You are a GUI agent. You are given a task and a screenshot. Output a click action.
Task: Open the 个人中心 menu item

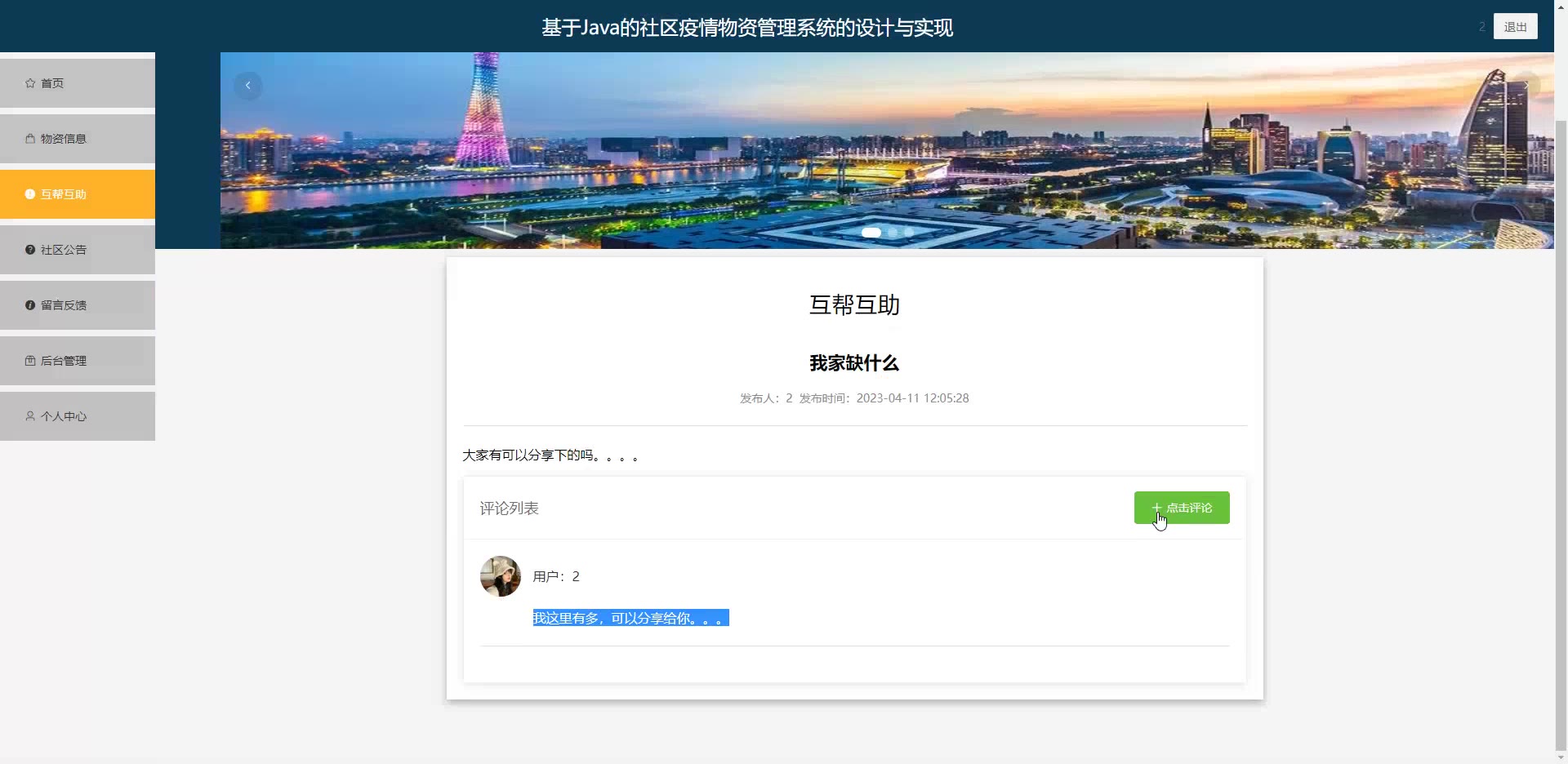click(x=78, y=416)
